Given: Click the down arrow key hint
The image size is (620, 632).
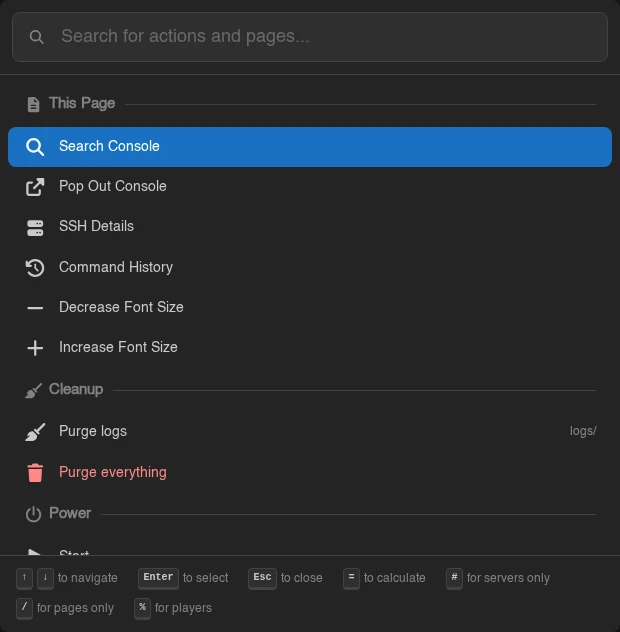Looking at the screenshot, I should tap(46, 578).
